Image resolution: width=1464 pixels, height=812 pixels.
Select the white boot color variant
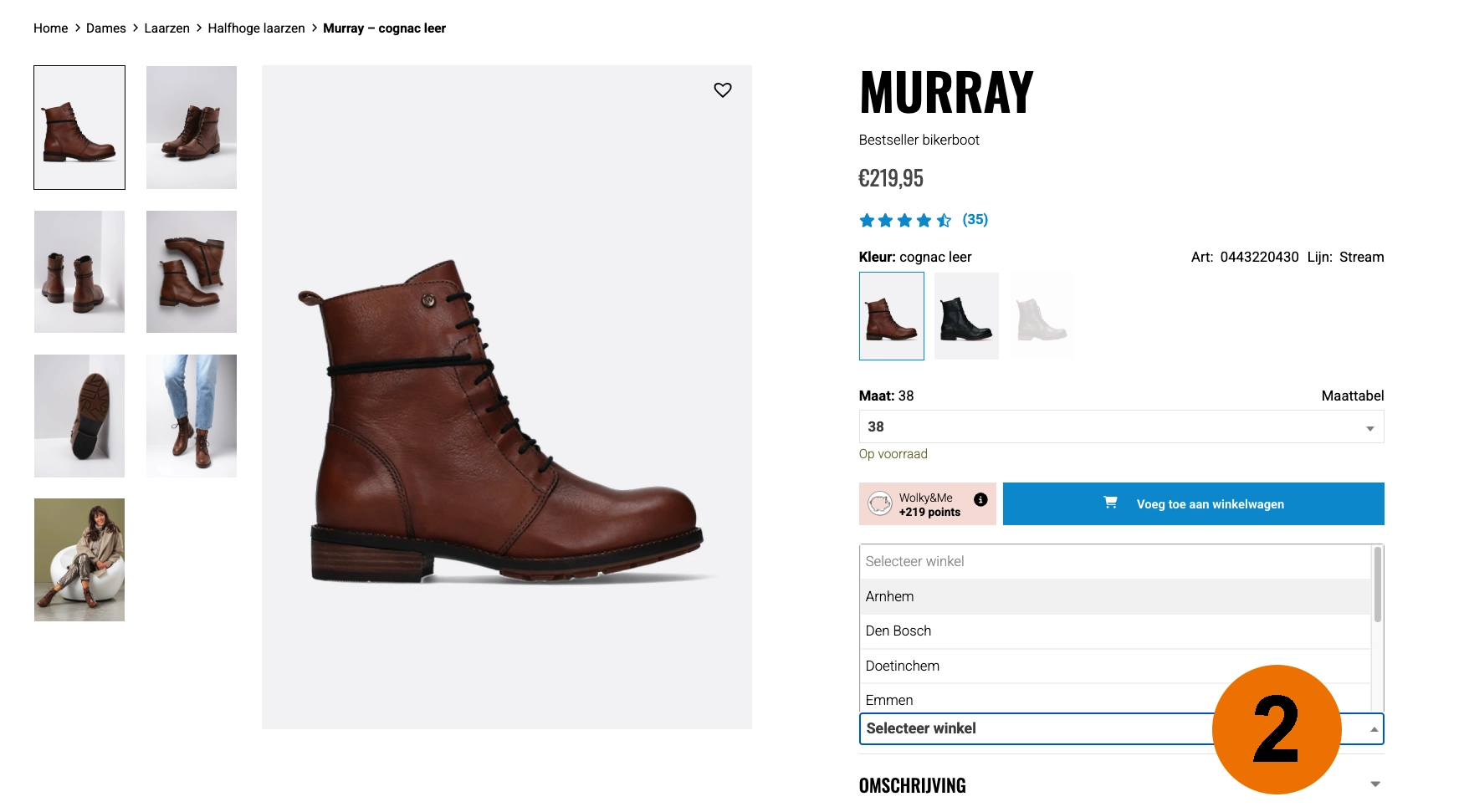1042,316
